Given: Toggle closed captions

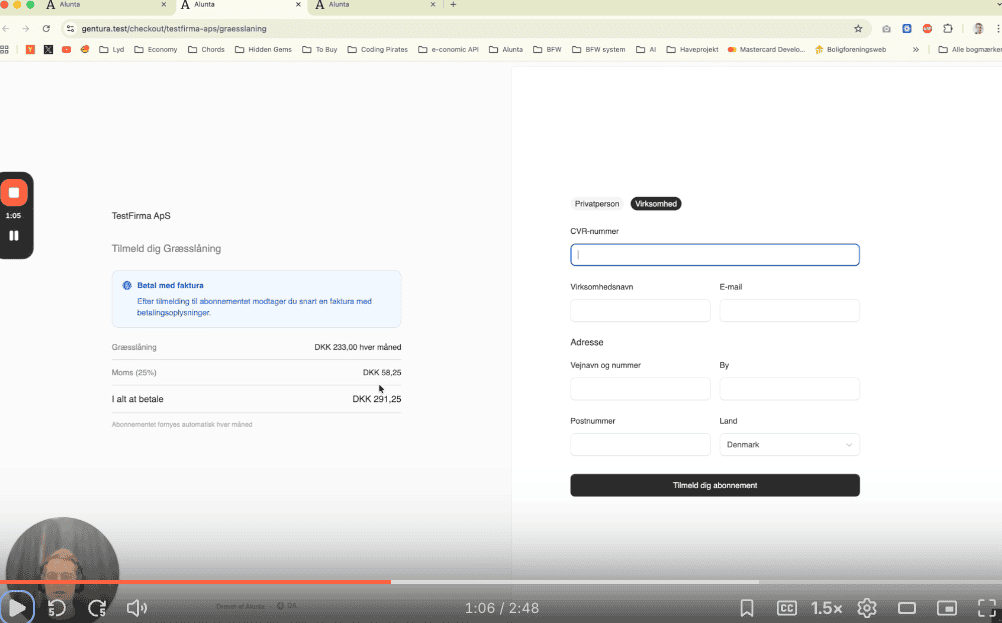Looking at the screenshot, I should pyautogui.click(x=787, y=607).
